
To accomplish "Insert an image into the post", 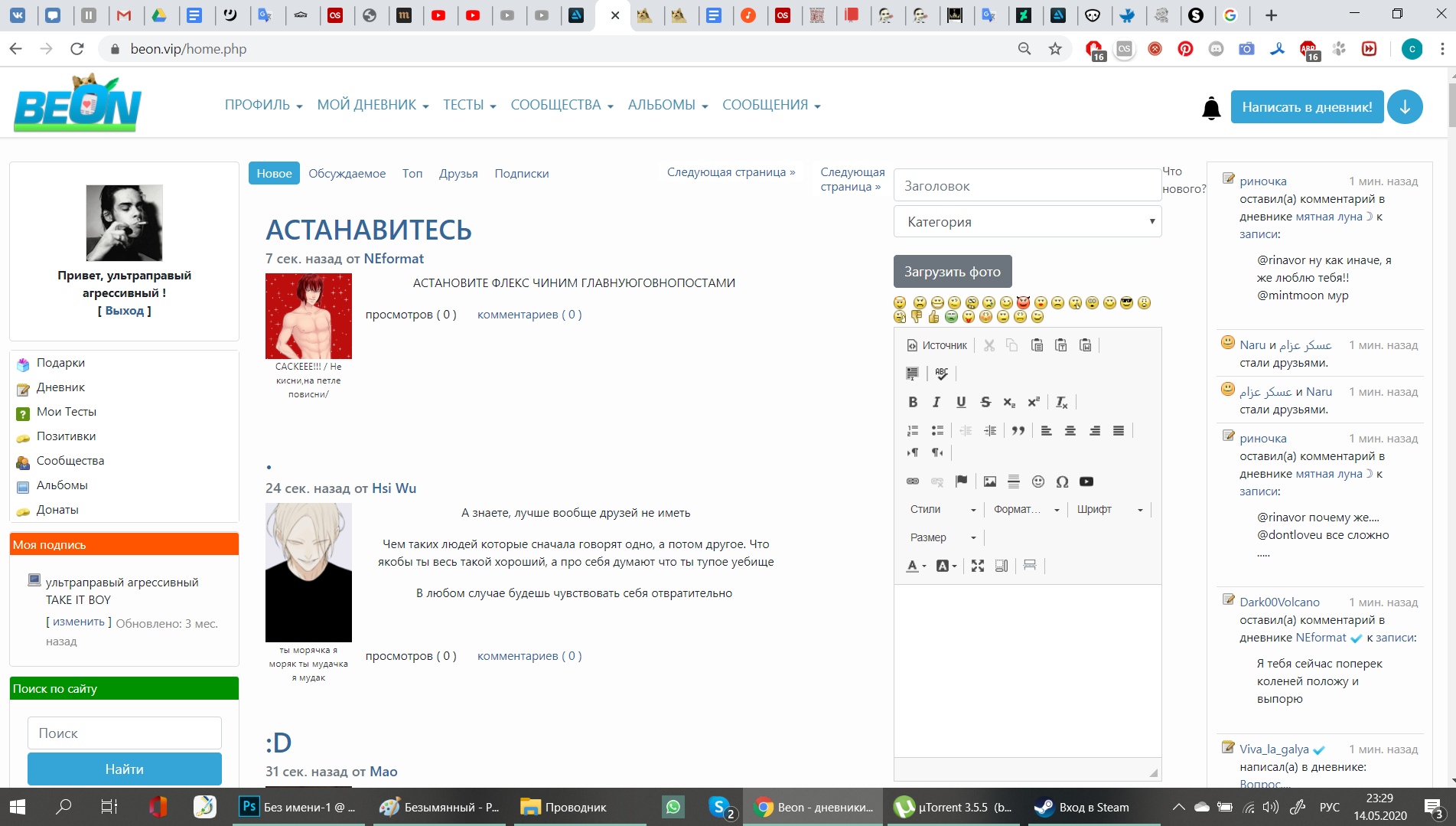I will pos(990,482).
